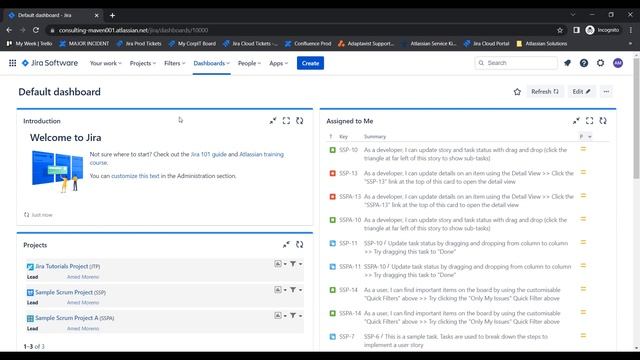The width and height of the screenshot is (640, 360).
Task: Open the app switcher grid icon
Action: coord(13,63)
